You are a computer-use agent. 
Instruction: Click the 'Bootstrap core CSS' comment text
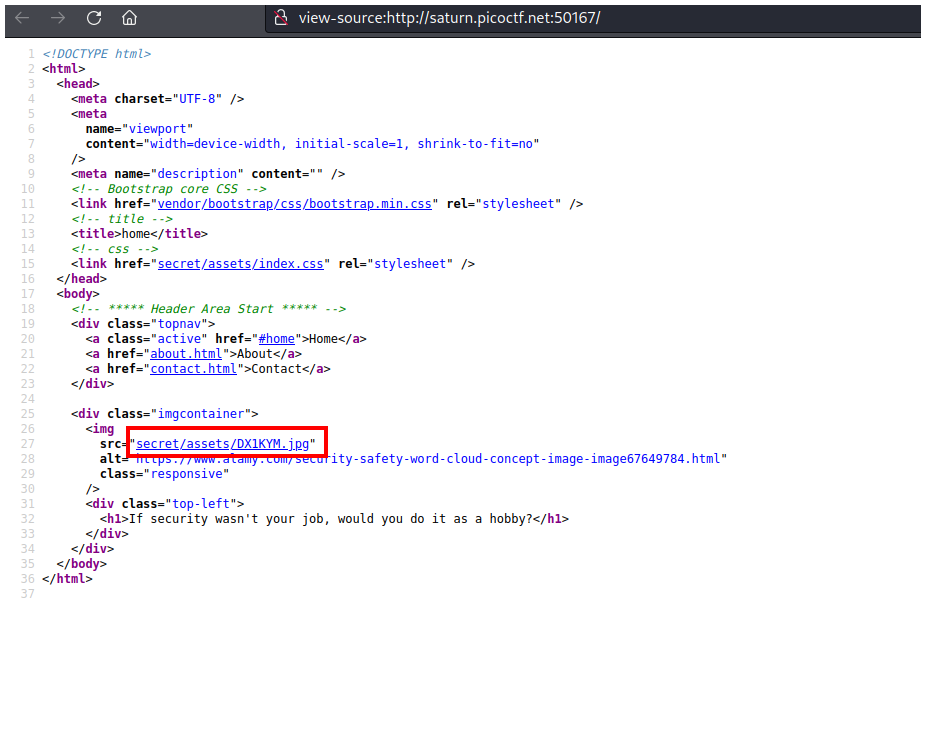tap(169, 189)
